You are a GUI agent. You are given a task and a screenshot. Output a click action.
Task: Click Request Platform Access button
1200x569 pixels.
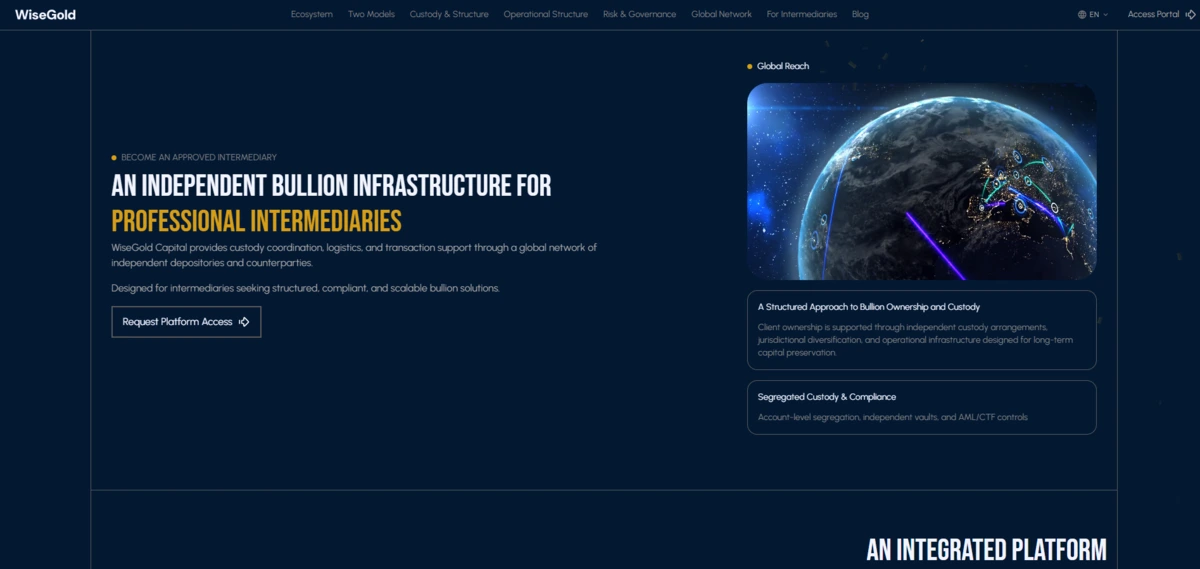(x=186, y=322)
